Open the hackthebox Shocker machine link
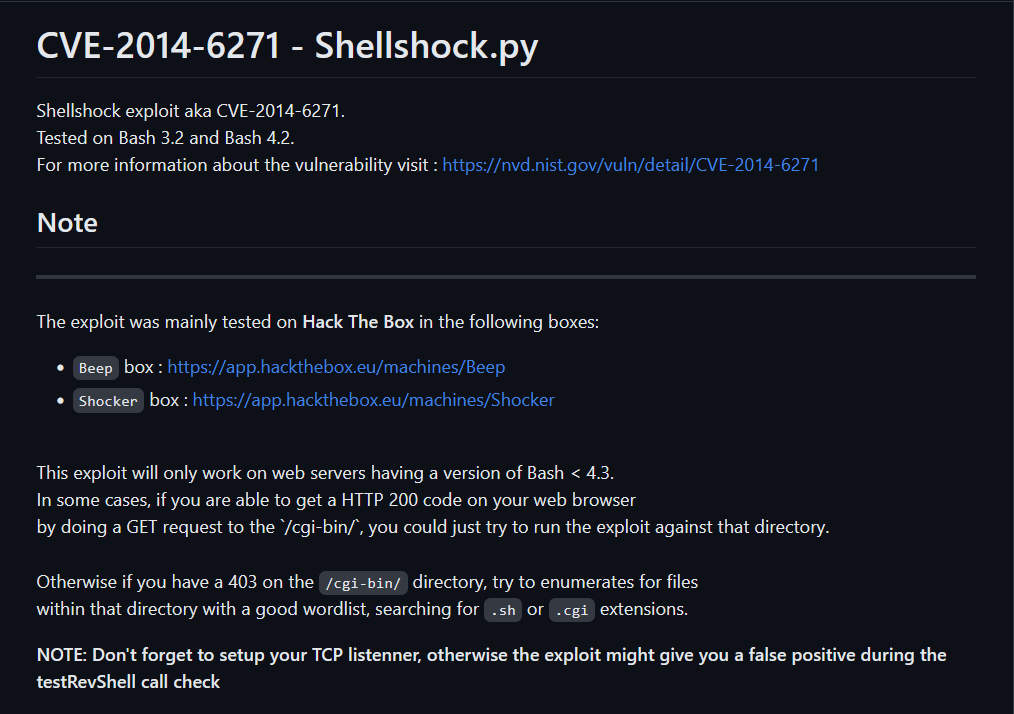This screenshot has width=1014, height=714. point(374,400)
